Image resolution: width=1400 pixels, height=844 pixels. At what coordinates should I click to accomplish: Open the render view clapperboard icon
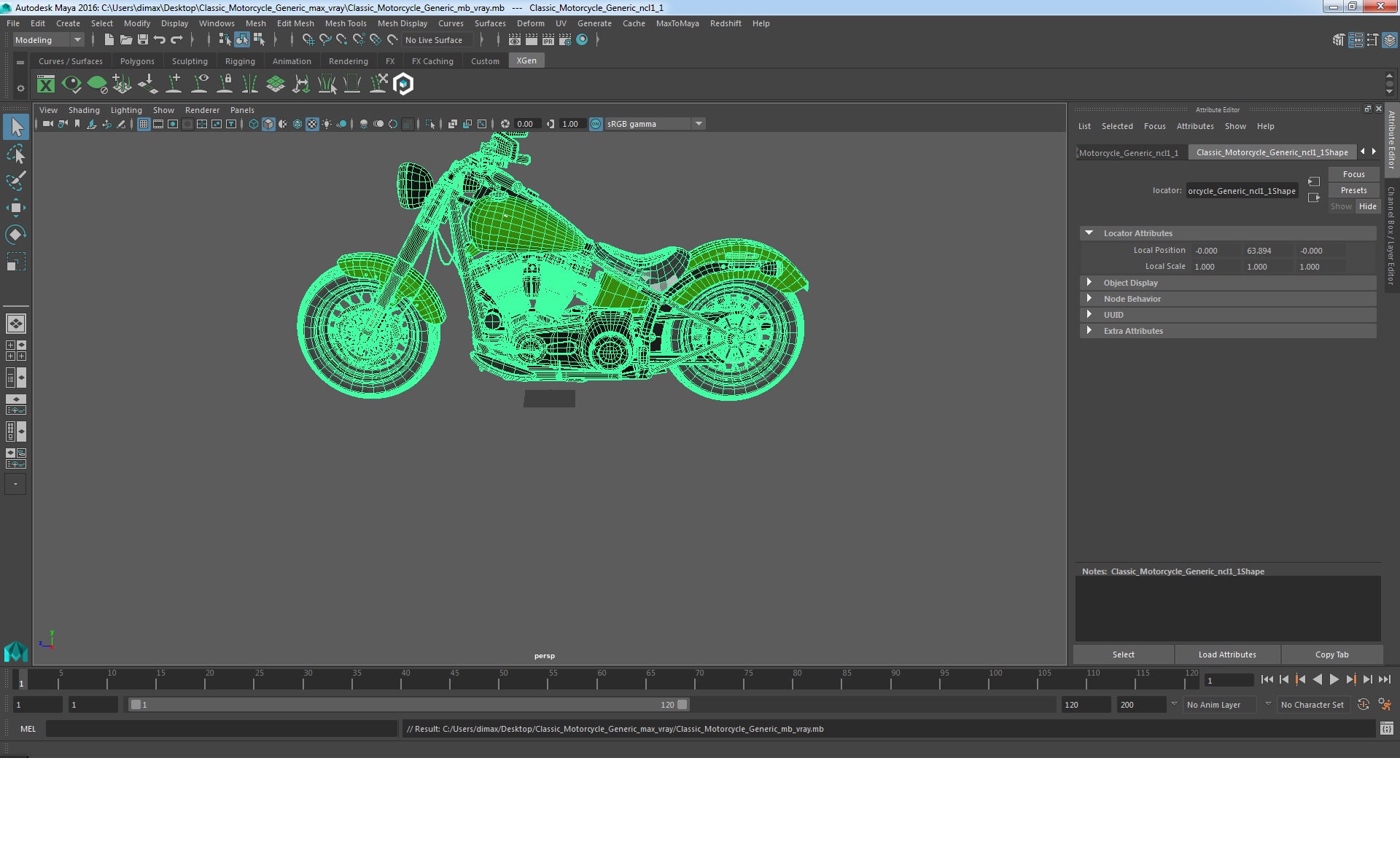(515, 40)
